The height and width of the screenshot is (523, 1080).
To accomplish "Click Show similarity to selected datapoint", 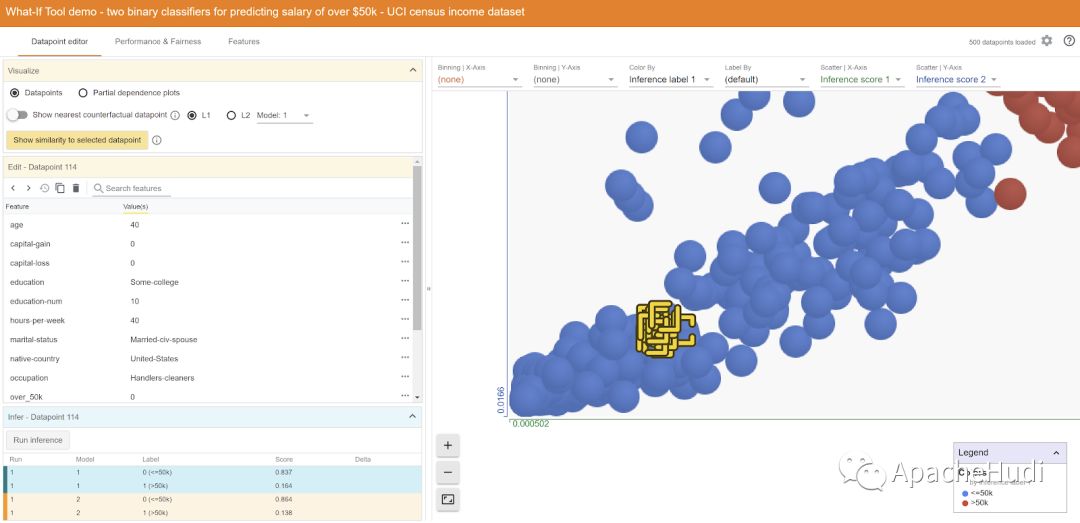I will (x=76, y=140).
